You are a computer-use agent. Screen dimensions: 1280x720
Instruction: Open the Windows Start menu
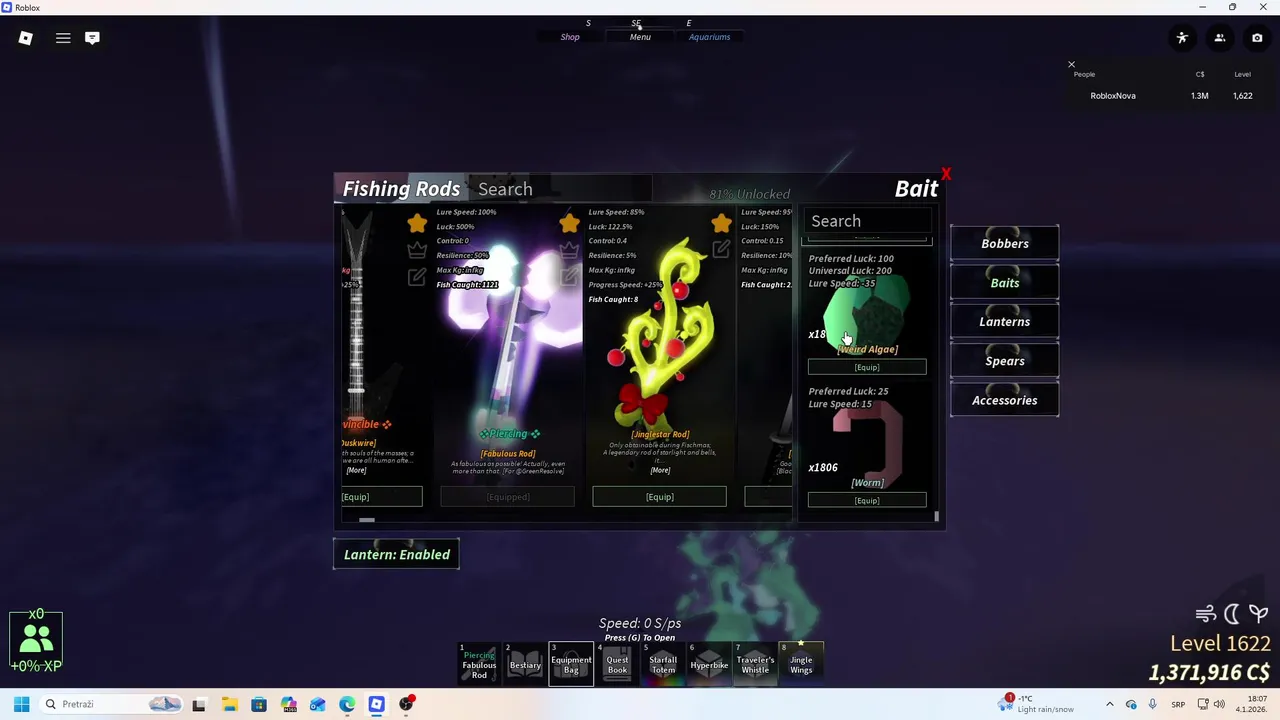pos(21,704)
